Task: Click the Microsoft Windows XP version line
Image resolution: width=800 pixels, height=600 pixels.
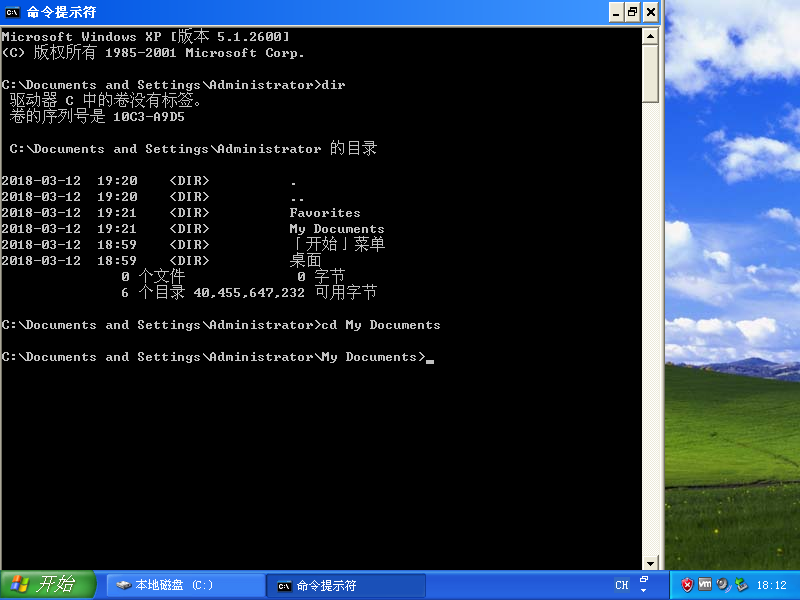Action: [146, 36]
